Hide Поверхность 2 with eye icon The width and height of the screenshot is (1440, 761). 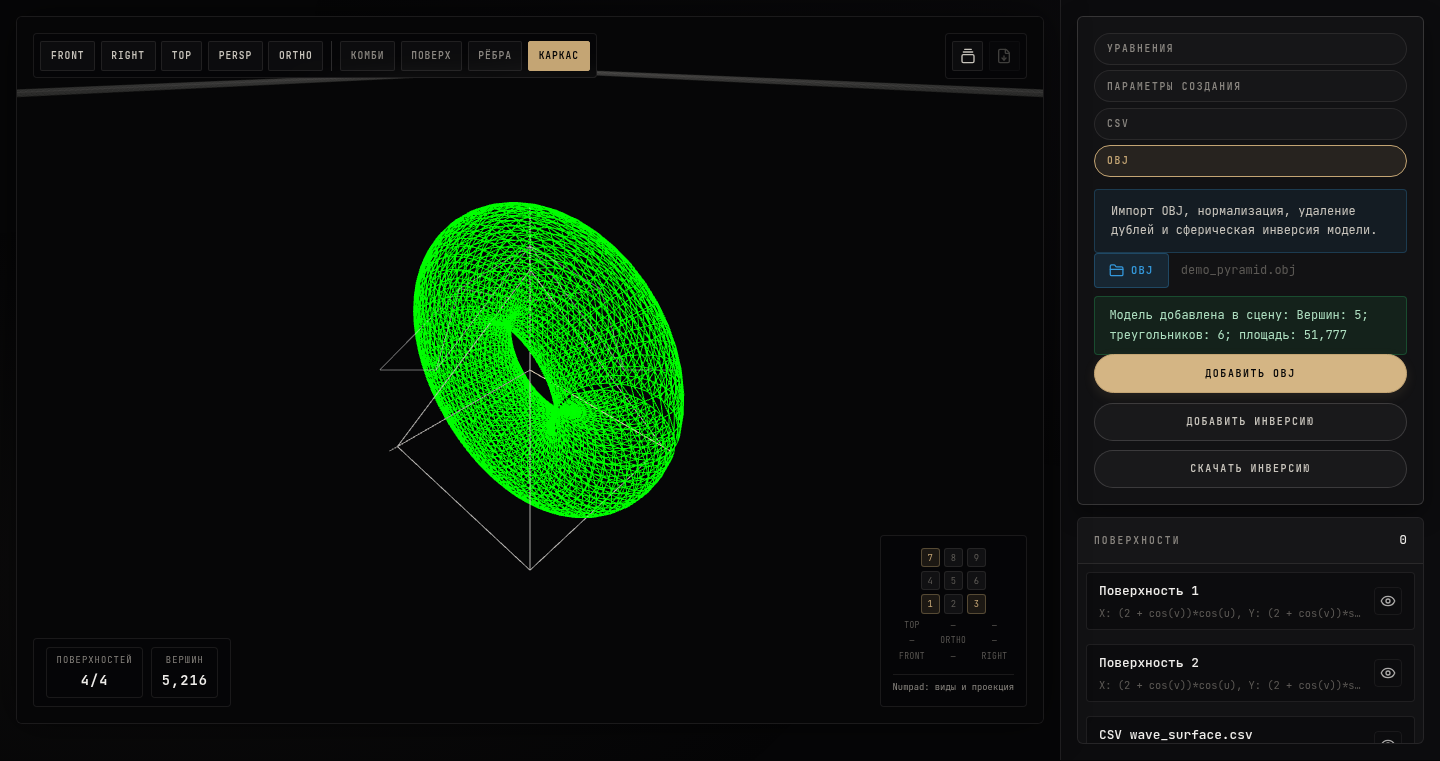[x=1388, y=673]
